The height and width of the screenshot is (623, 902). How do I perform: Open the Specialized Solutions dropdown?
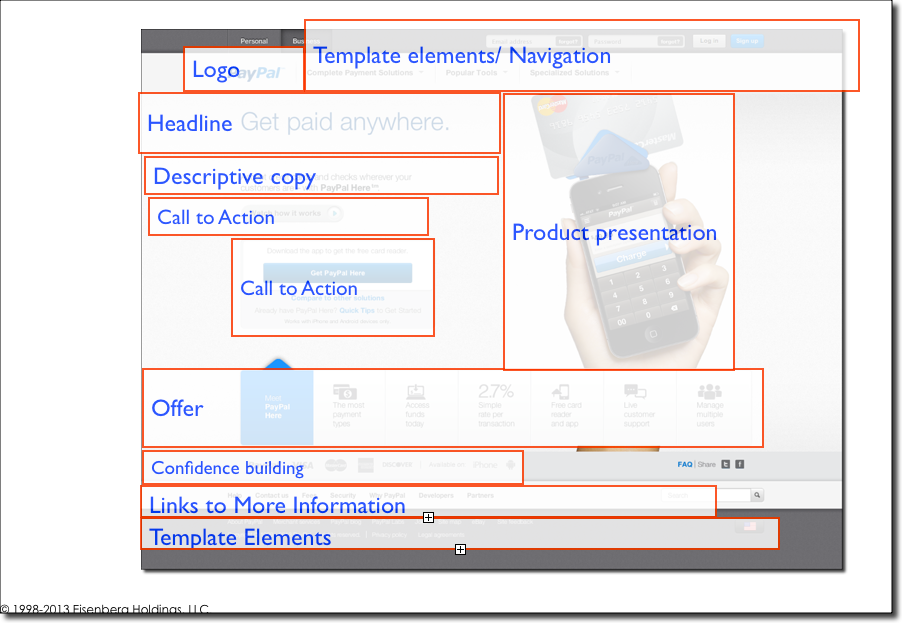coord(574,73)
